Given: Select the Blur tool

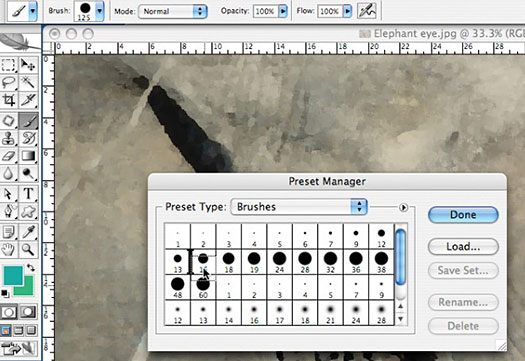Looking at the screenshot, I should click(x=9, y=173).
